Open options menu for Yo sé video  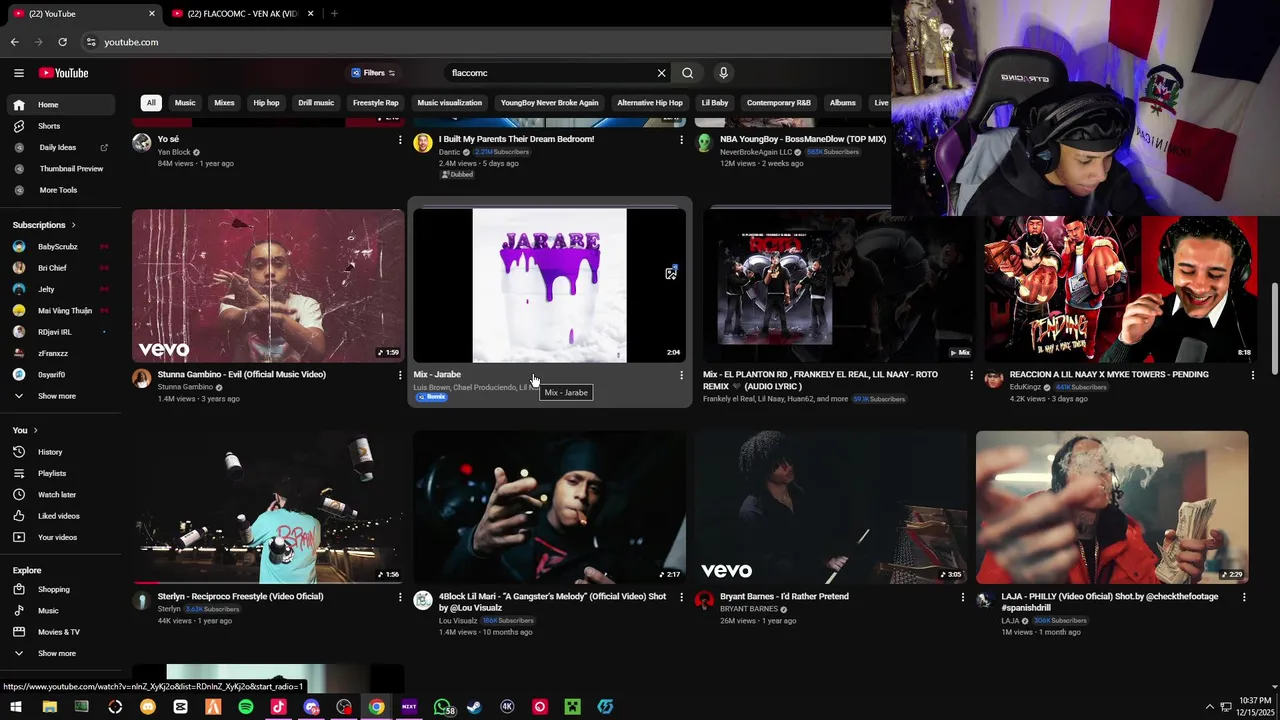400,140
